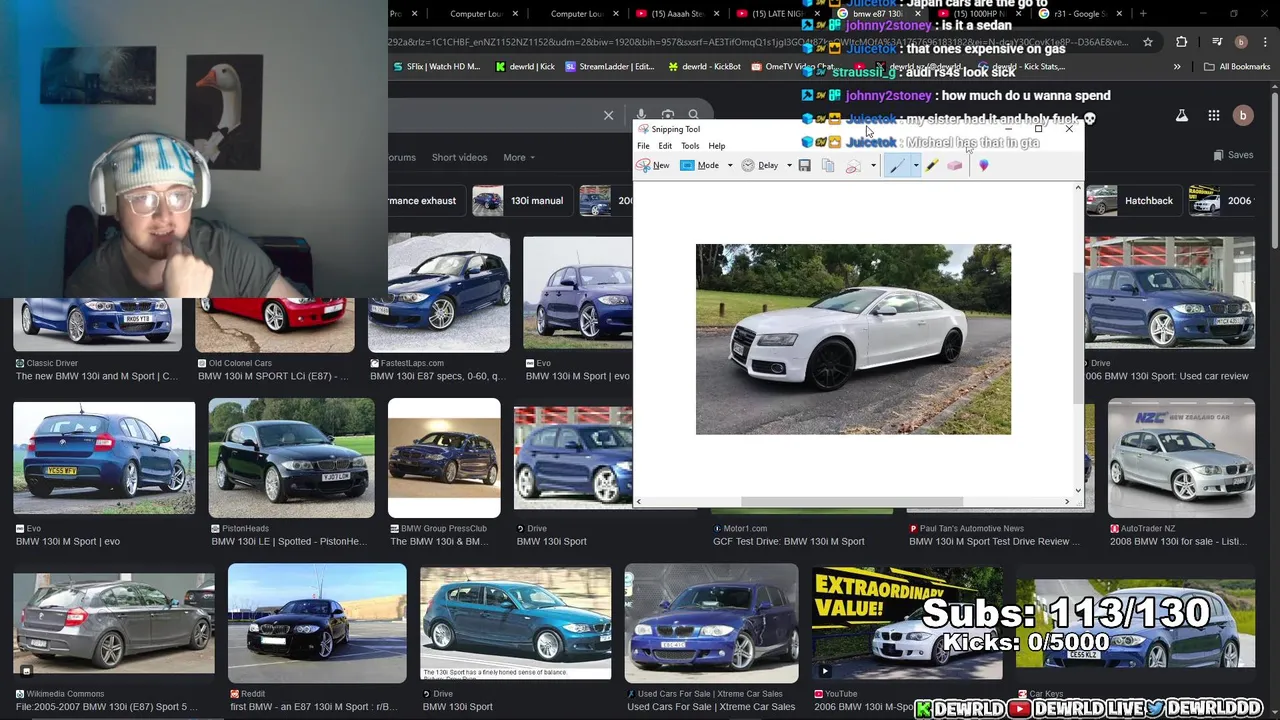Image resolution: width=1280 pixels, height=720 pixels.
Task: Bookmark this page with the star icon
Action: coord(1148,42)
